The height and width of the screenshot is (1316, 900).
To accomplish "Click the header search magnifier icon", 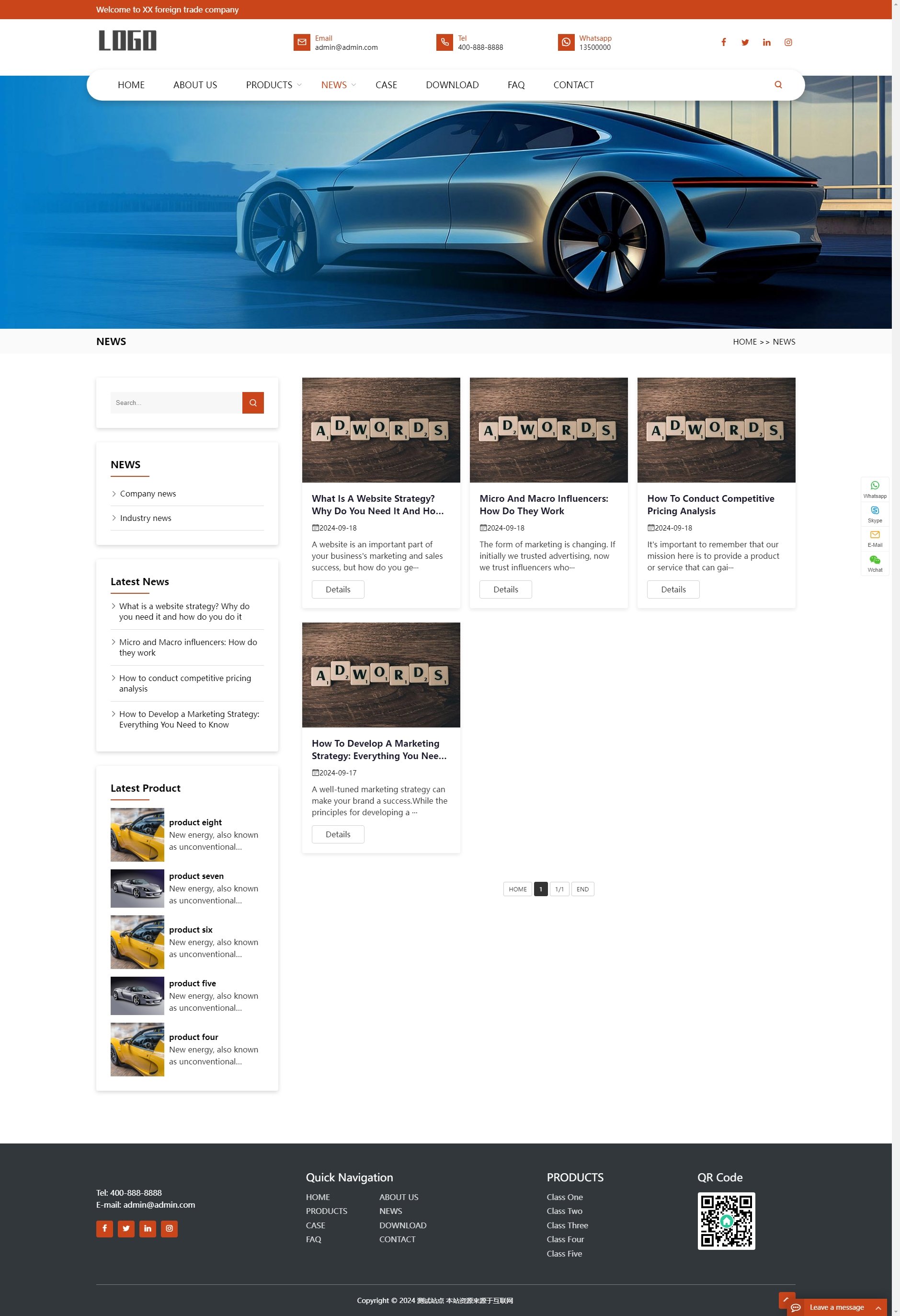I will pyautogui.click(x=778, y=85).
